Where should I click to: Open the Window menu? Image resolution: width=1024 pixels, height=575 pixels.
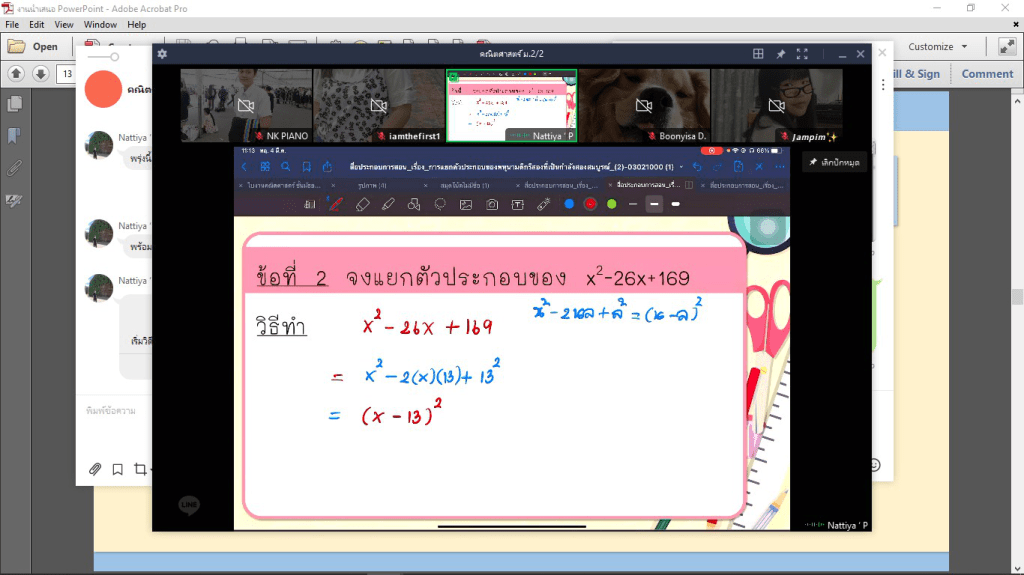(x=100, y=24)
